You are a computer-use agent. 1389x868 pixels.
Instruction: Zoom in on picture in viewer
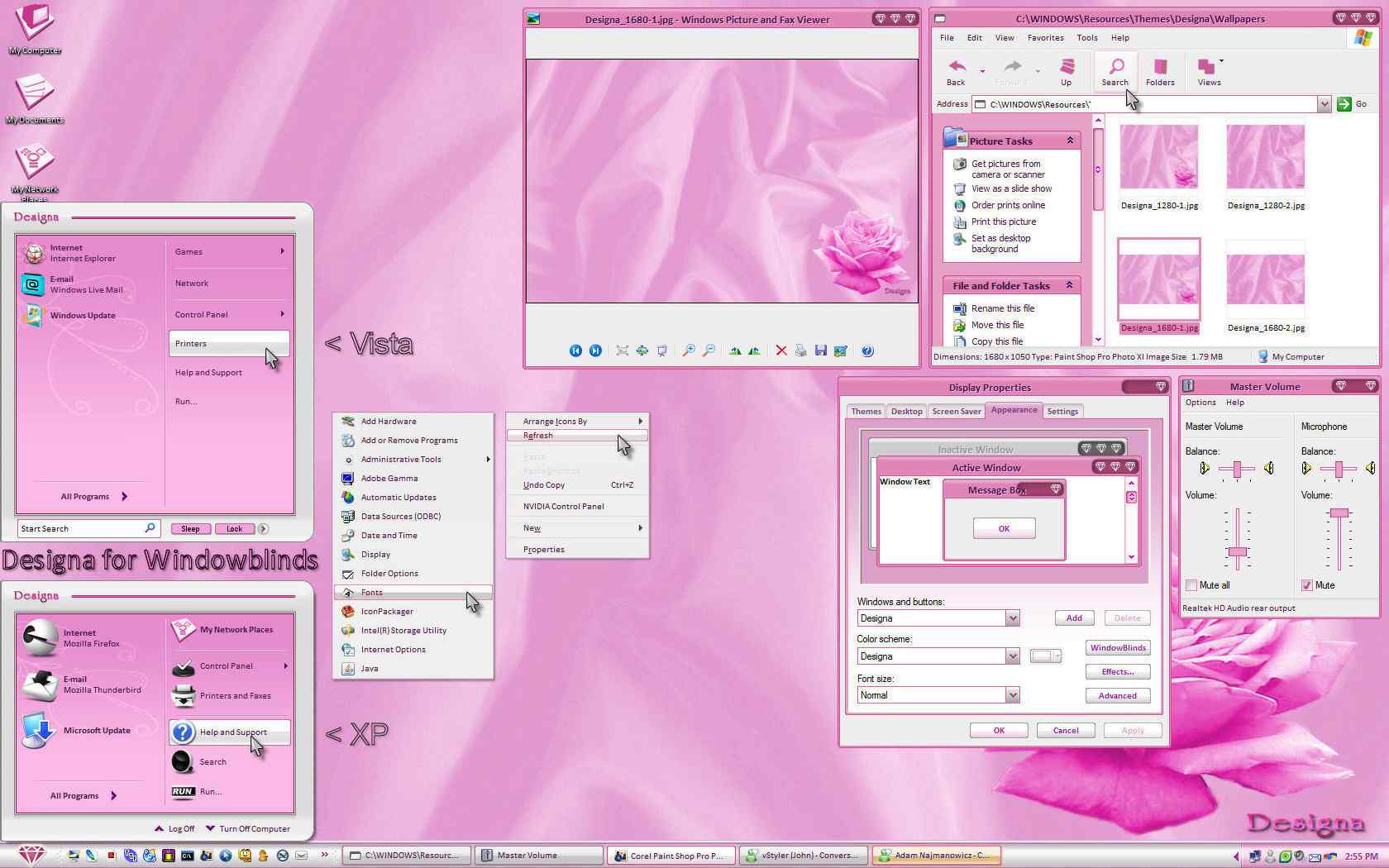689,351
